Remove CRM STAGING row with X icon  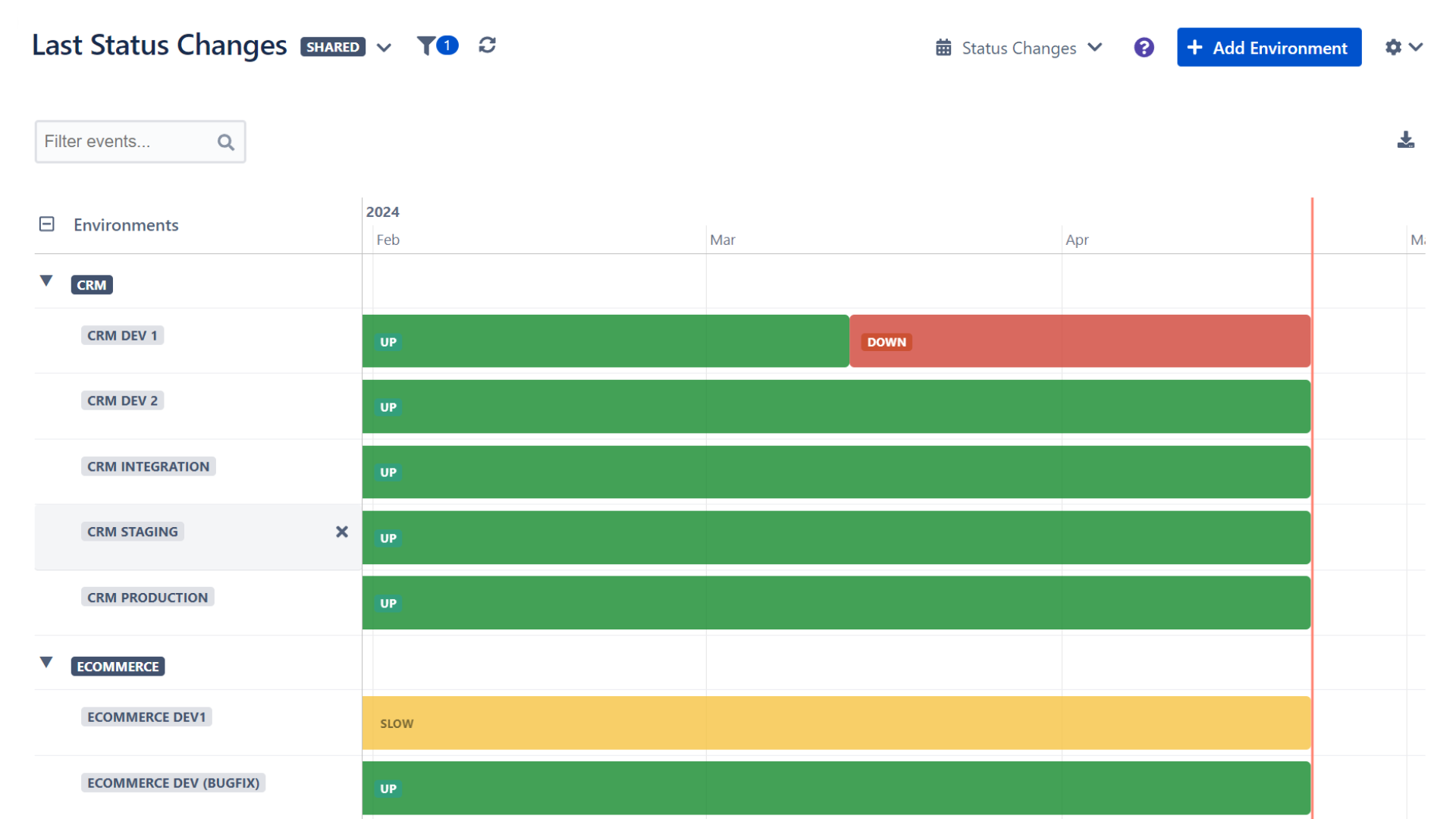(x=342, y=532)
